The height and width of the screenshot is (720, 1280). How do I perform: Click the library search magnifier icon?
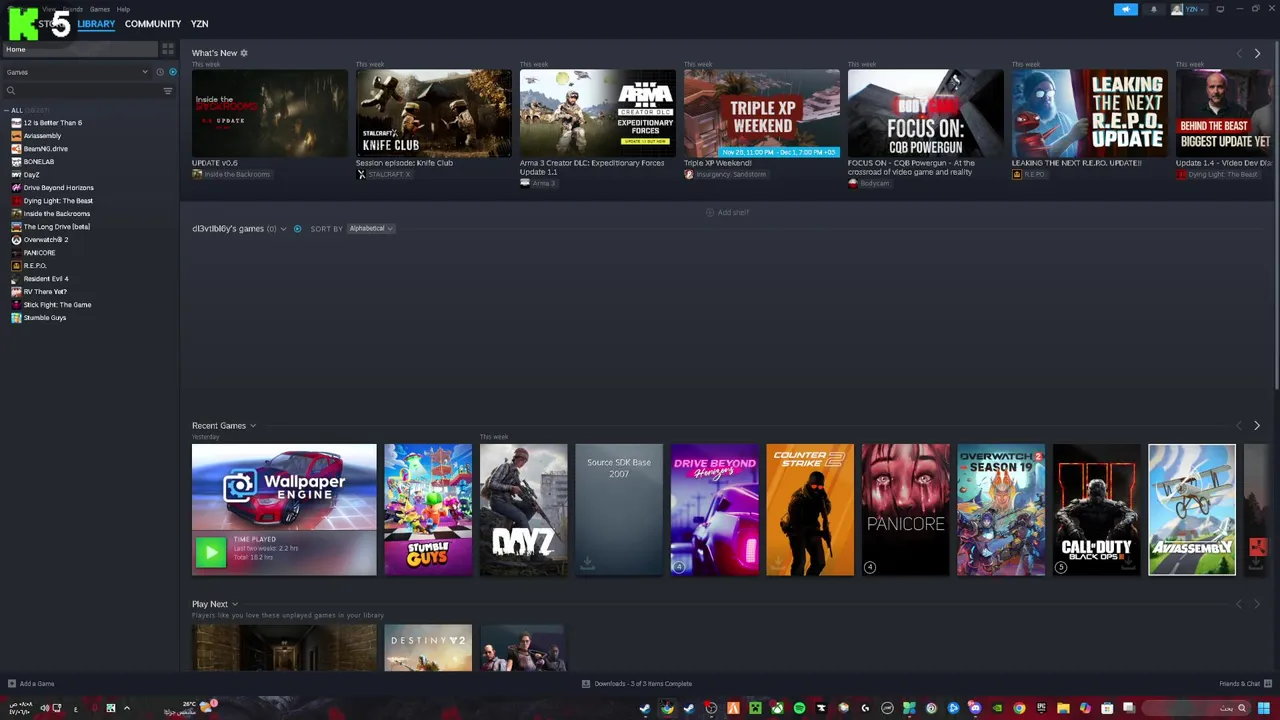11,91
